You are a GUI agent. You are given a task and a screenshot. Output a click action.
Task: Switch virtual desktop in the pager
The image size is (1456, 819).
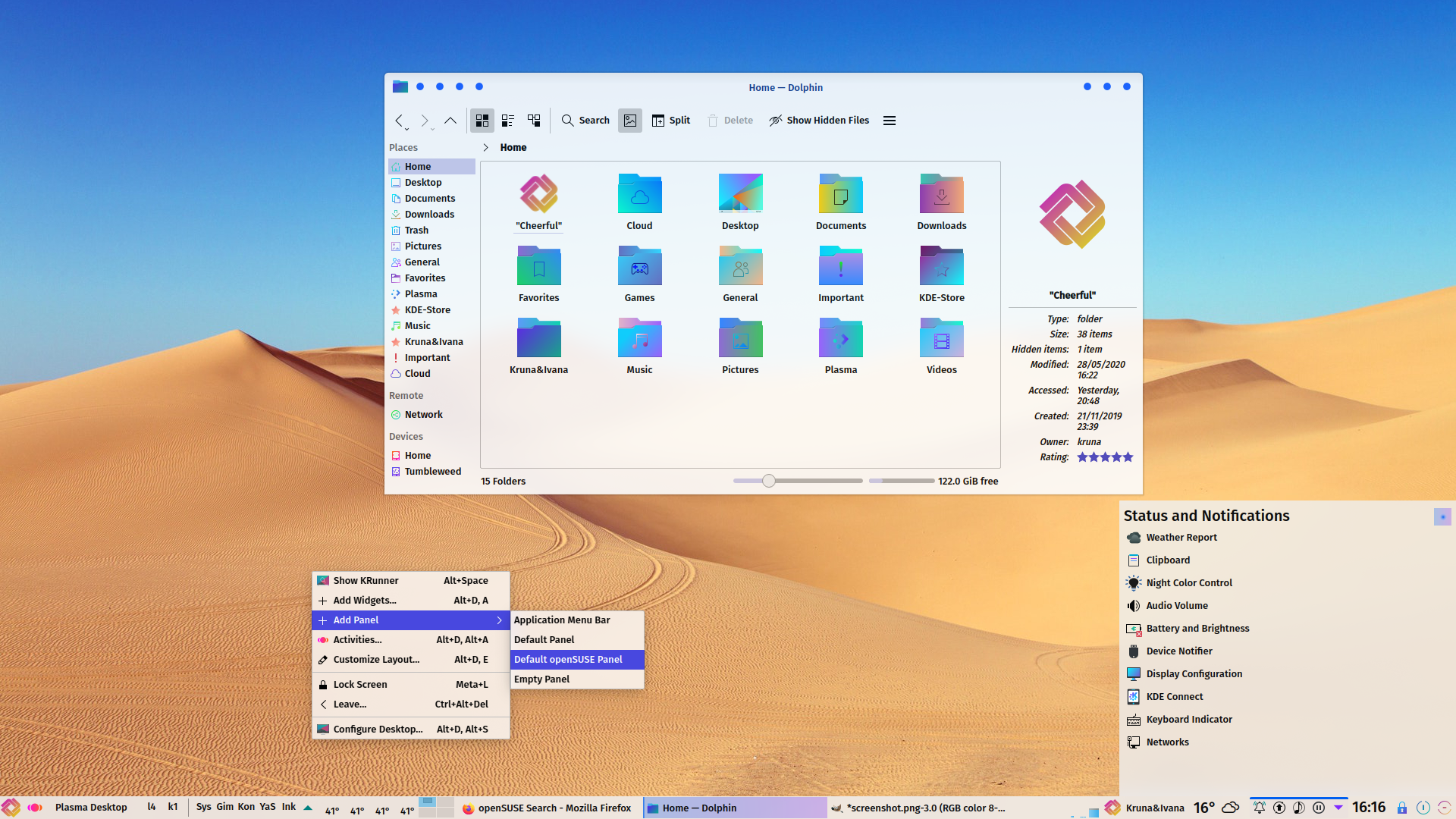tap(436, 808)
